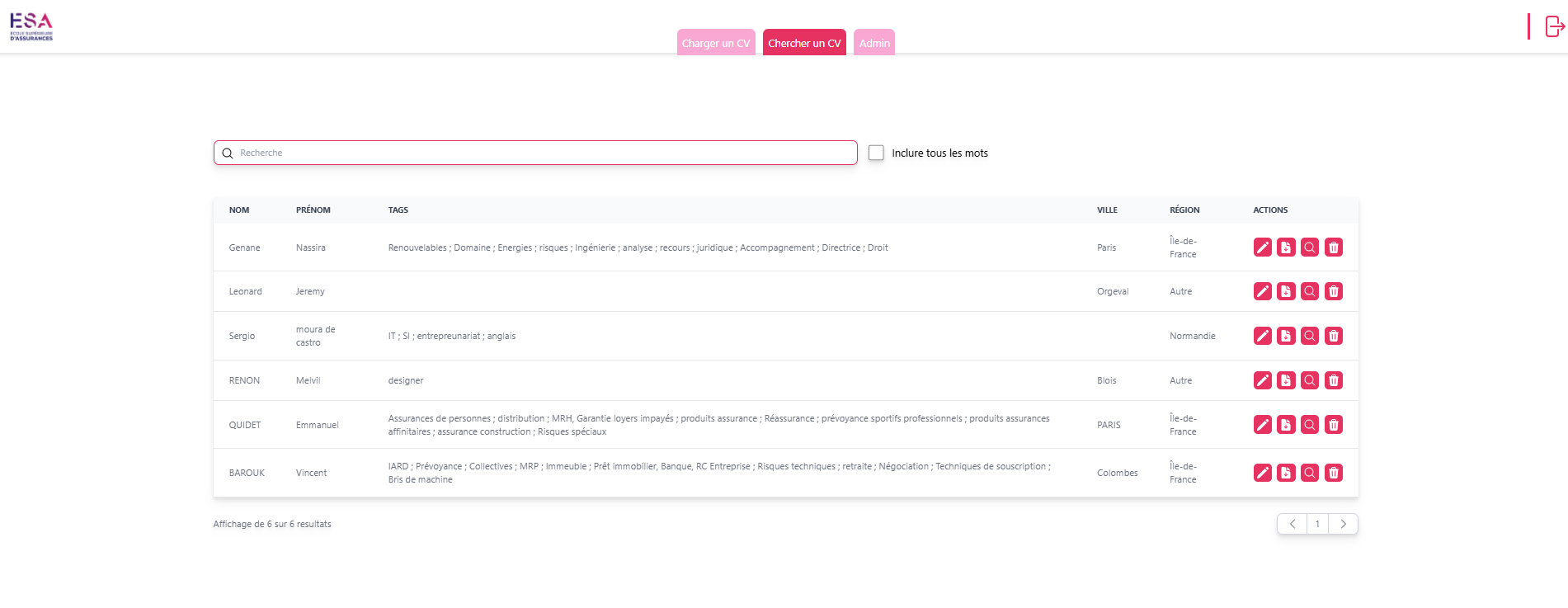Go to the previous results page
The width and height of the screenshot is (1568, 608).
(x=1293, y=524)
